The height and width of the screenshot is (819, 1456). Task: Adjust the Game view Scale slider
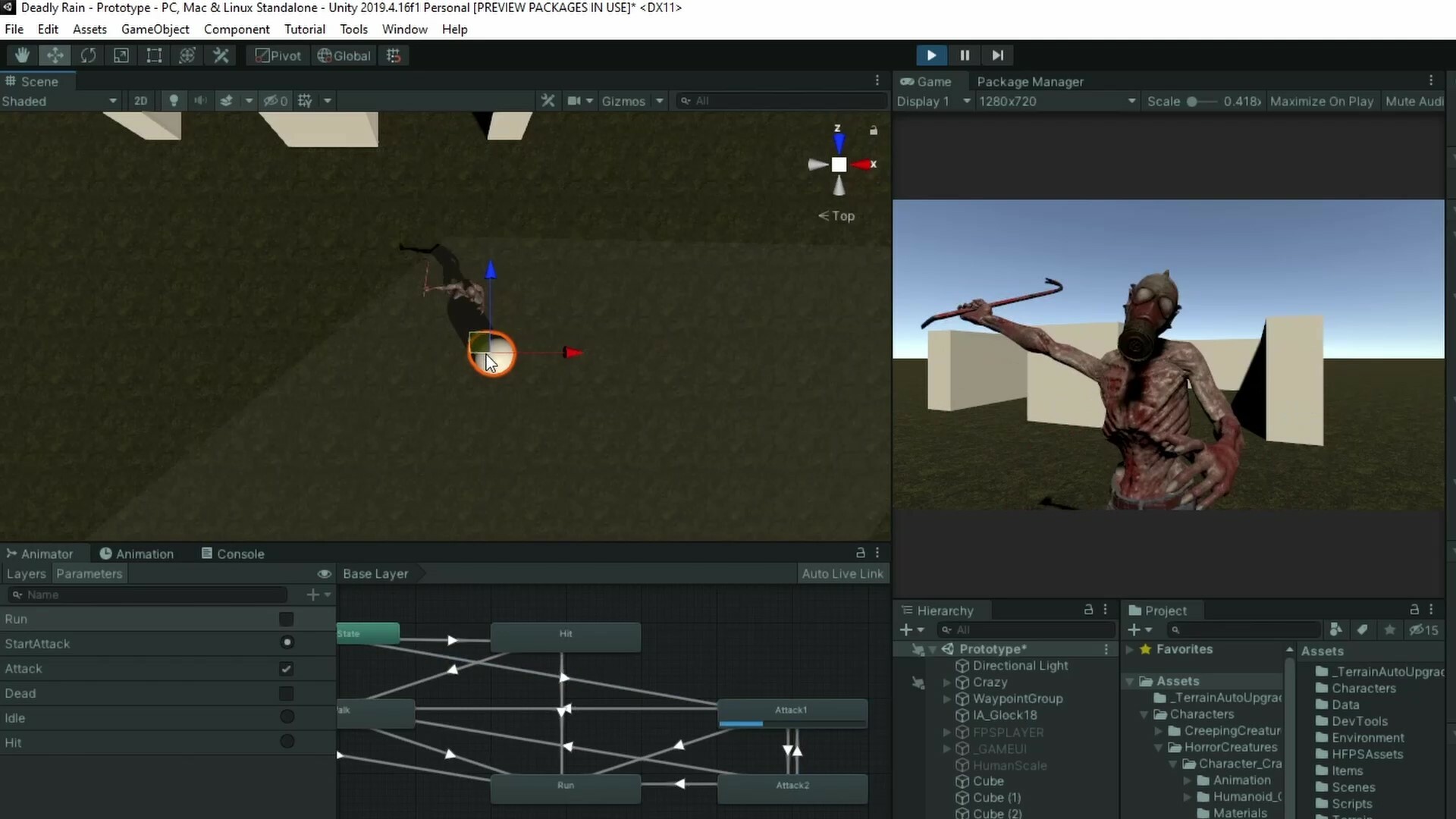(1192, 102)
